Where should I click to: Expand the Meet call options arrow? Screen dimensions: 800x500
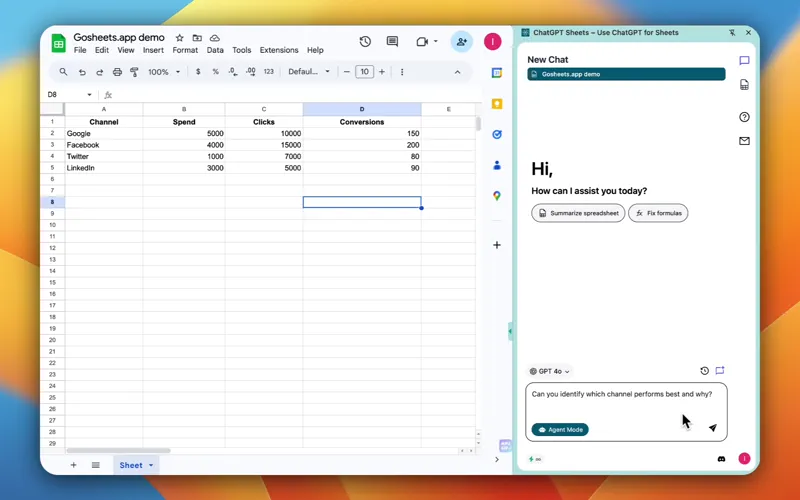pos(436,41)
